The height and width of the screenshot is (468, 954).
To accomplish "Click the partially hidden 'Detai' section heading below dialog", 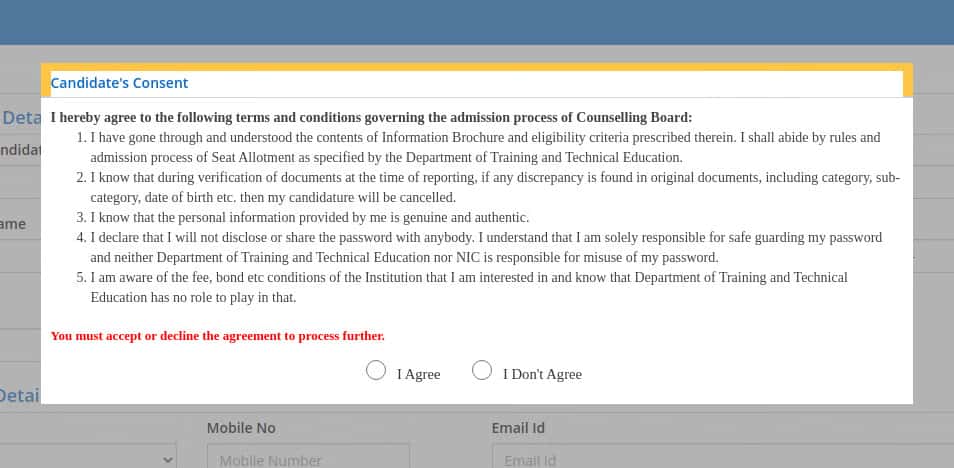I will tap(19, 396).
